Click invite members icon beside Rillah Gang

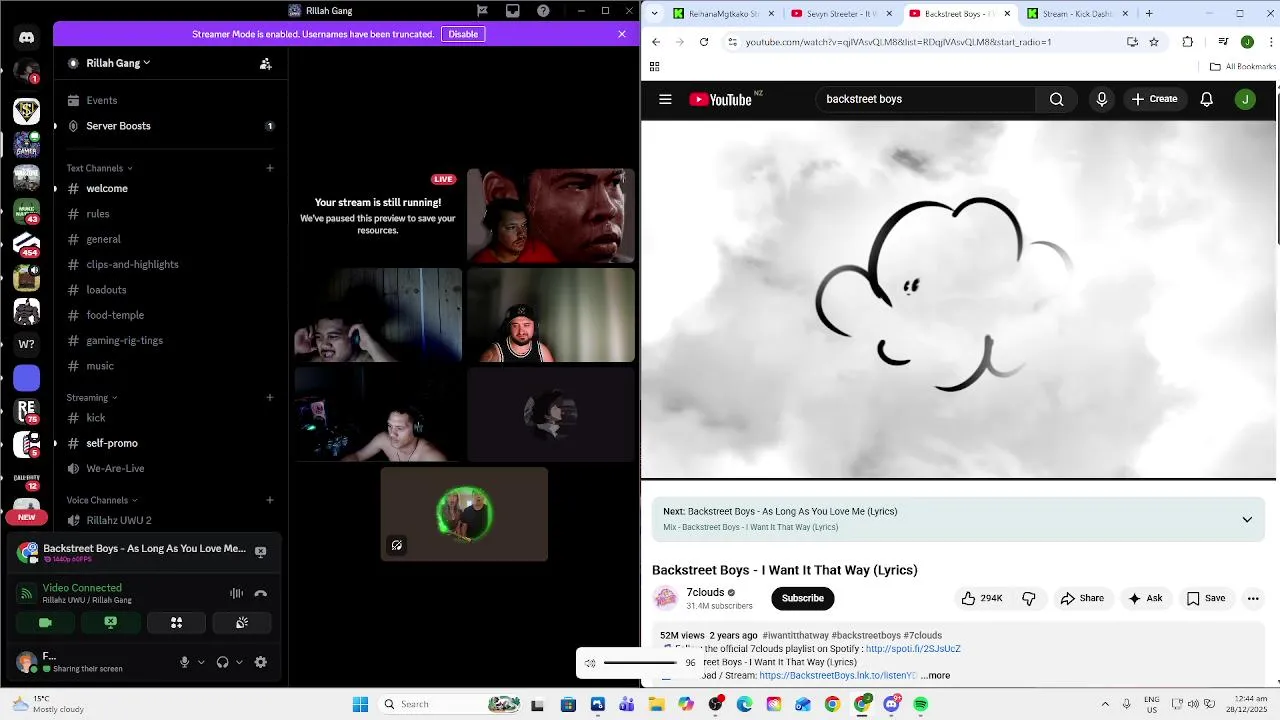point(265,63)
